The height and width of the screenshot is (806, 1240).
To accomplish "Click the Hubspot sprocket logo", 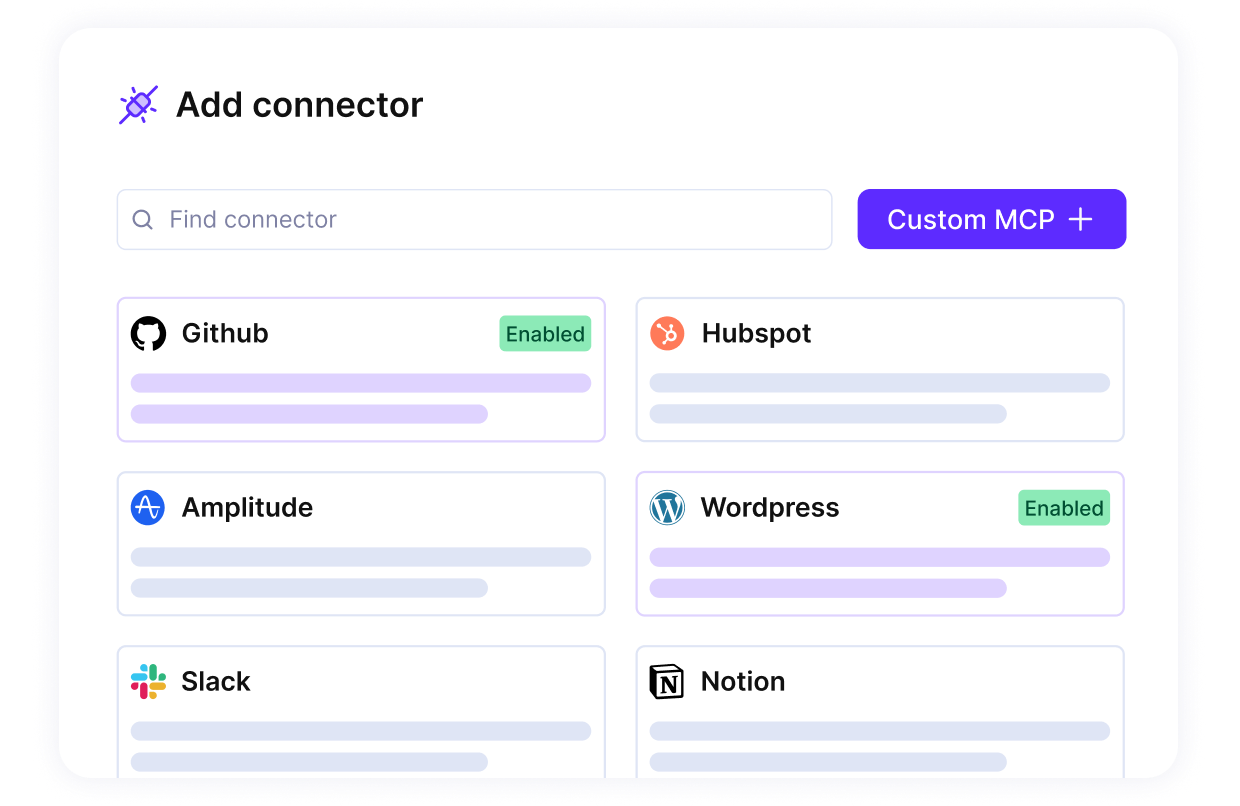I will pos(667,333).
